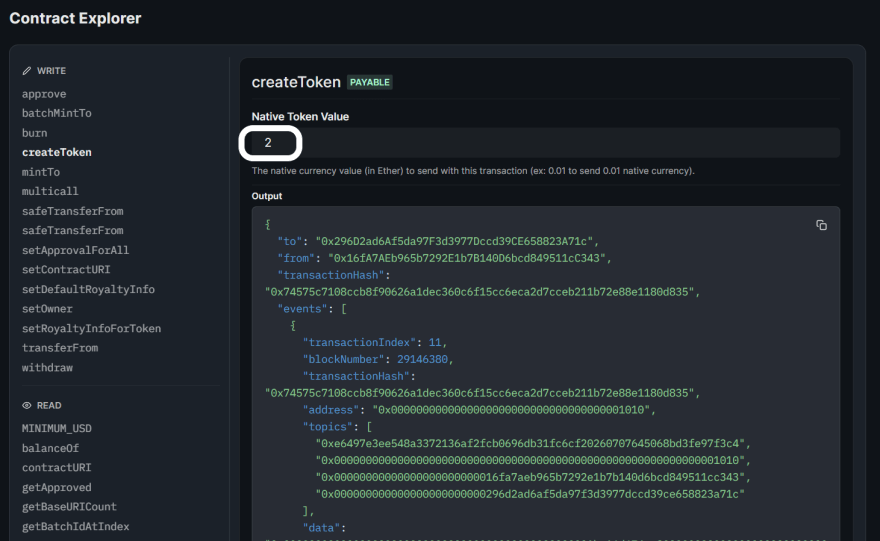The image size is (880, 541).
Task: Copy the output JSON with the copy icon
Action: [x=821, y=225]
